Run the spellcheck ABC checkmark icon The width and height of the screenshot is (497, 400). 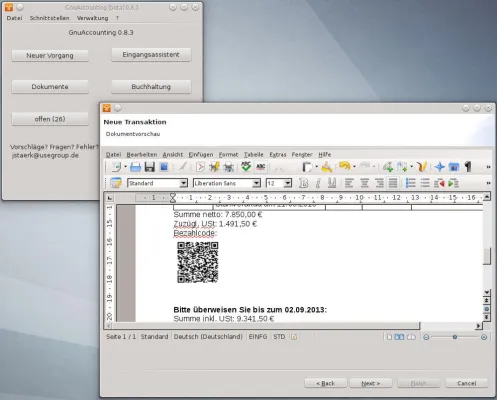coord(246,167)
